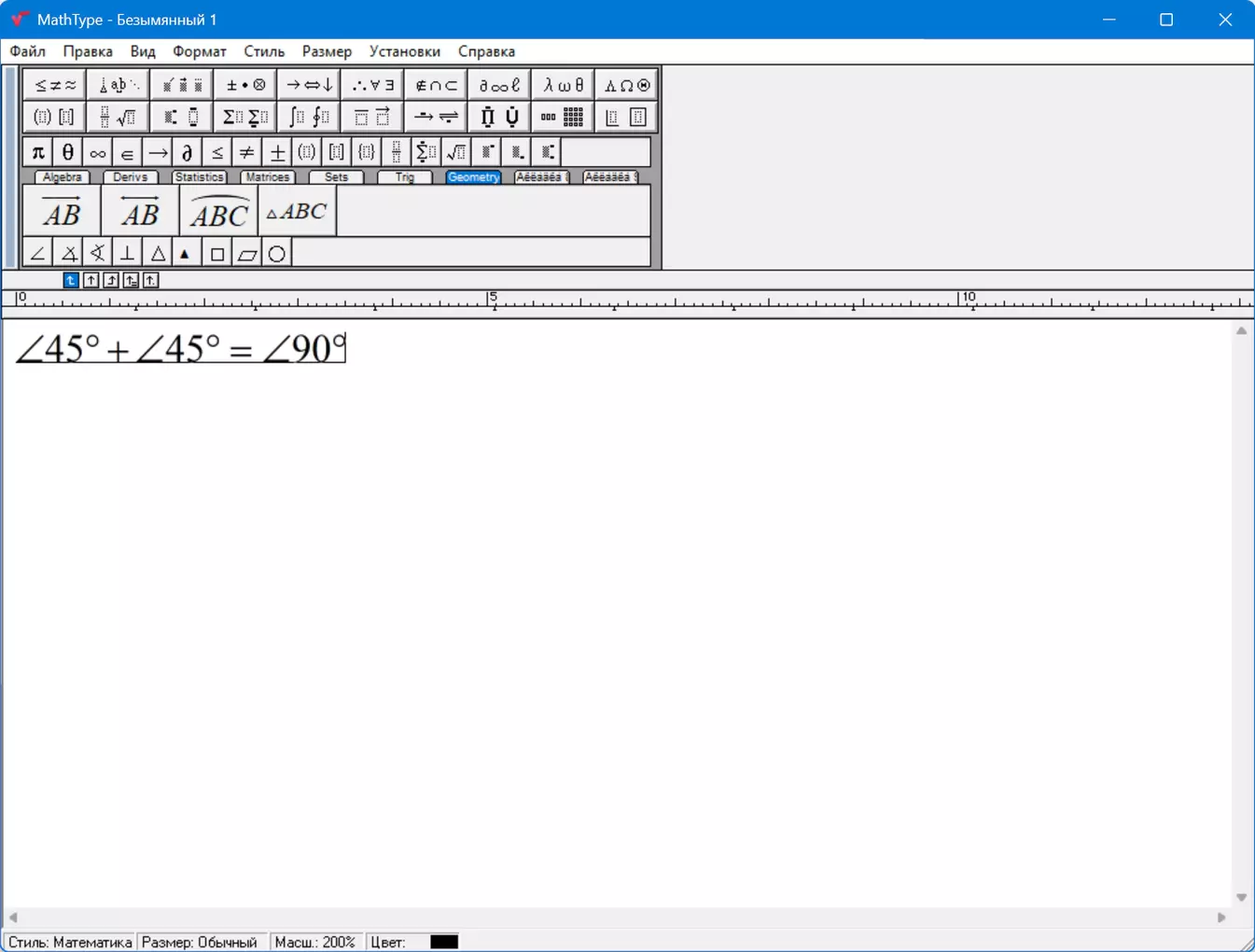Insert the square symbol
Viewport: 1255px width, 952px height.
(x=217, y=253)
